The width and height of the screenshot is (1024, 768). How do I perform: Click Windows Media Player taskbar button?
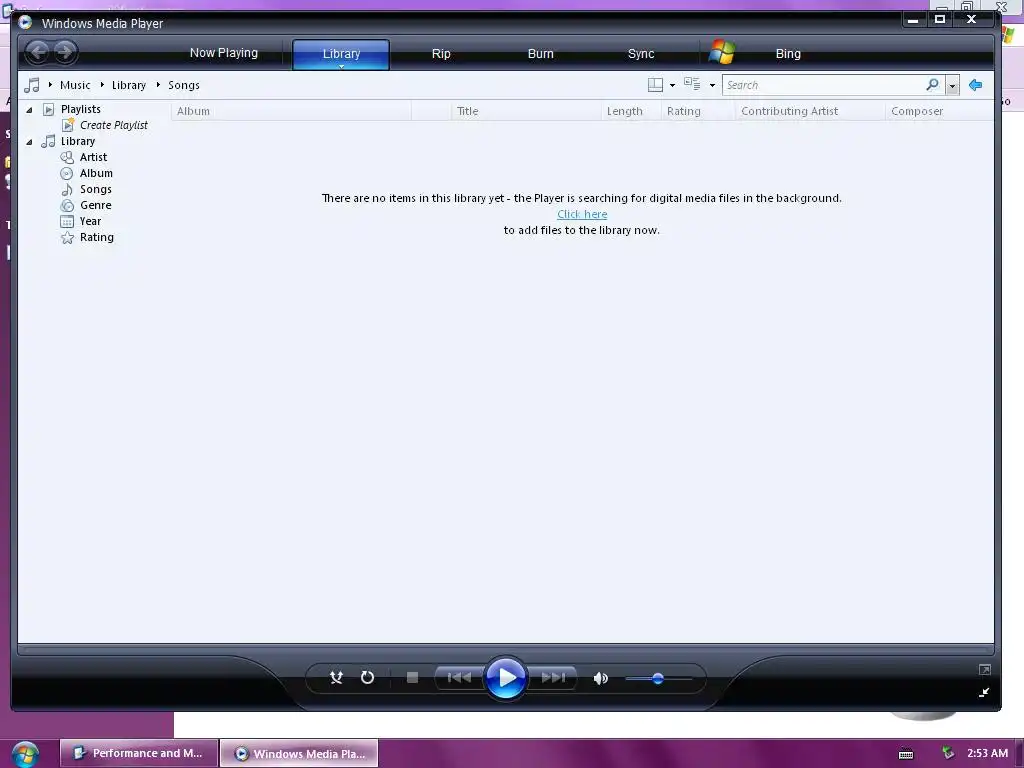299,753
